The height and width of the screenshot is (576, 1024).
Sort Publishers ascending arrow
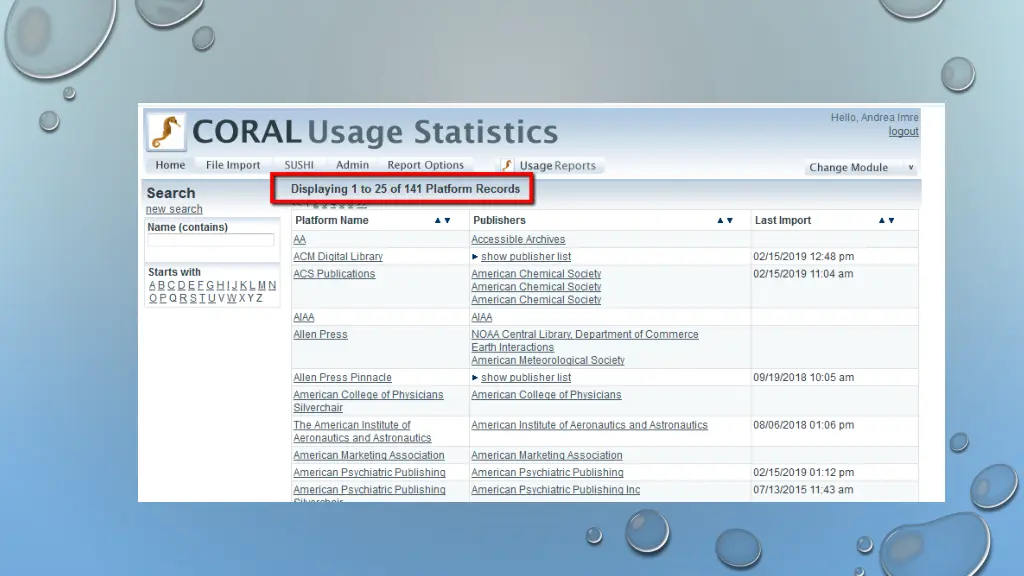[x=720, y=221]
